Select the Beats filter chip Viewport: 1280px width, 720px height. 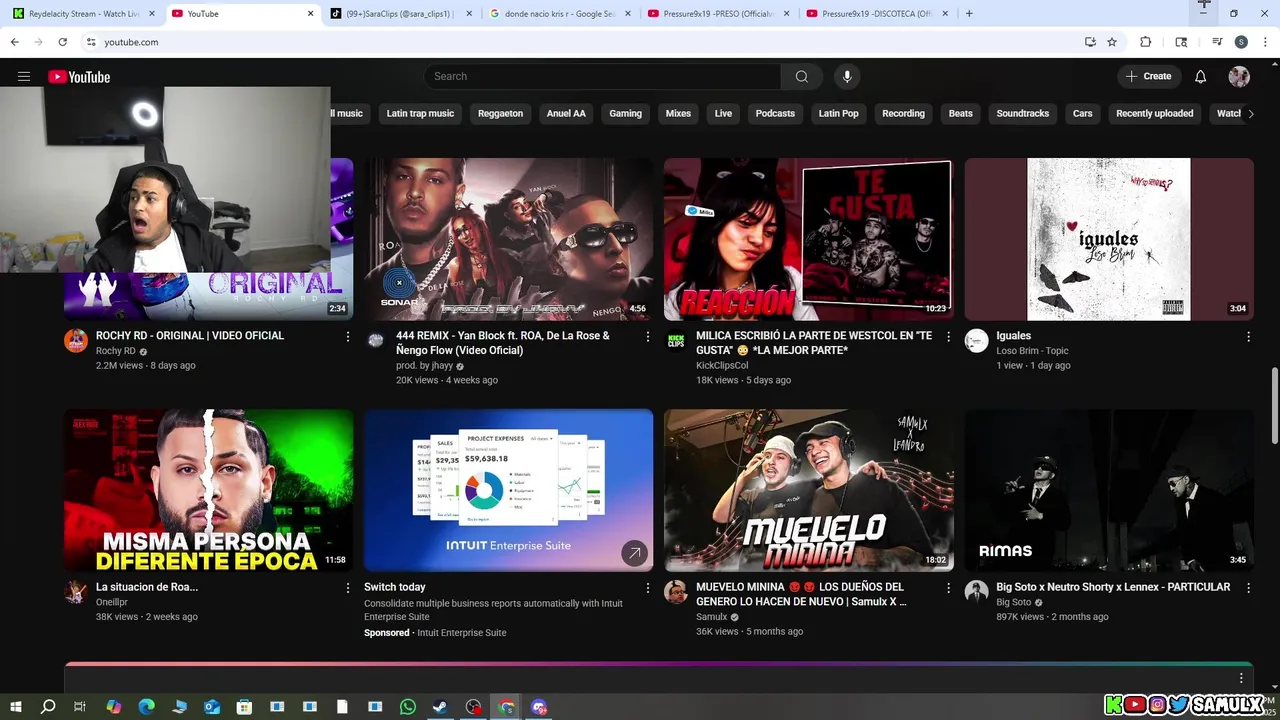pyautogui.click(x=961, y=114)
